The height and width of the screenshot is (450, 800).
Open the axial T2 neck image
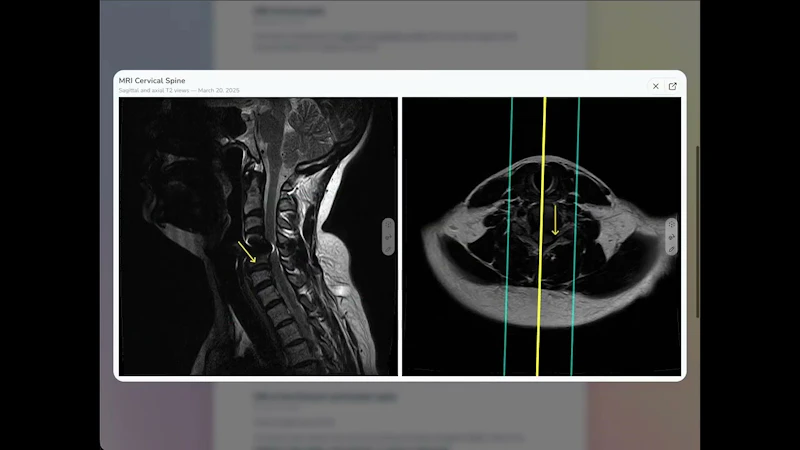pos(541,236)
